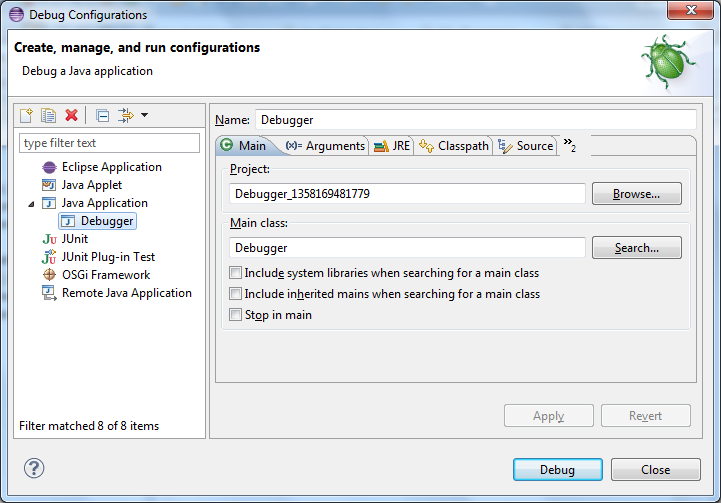The width and height of the screenshot is (721, 503).
Task: Switch to the JRE tab
Action: click(x=392, y=146)
